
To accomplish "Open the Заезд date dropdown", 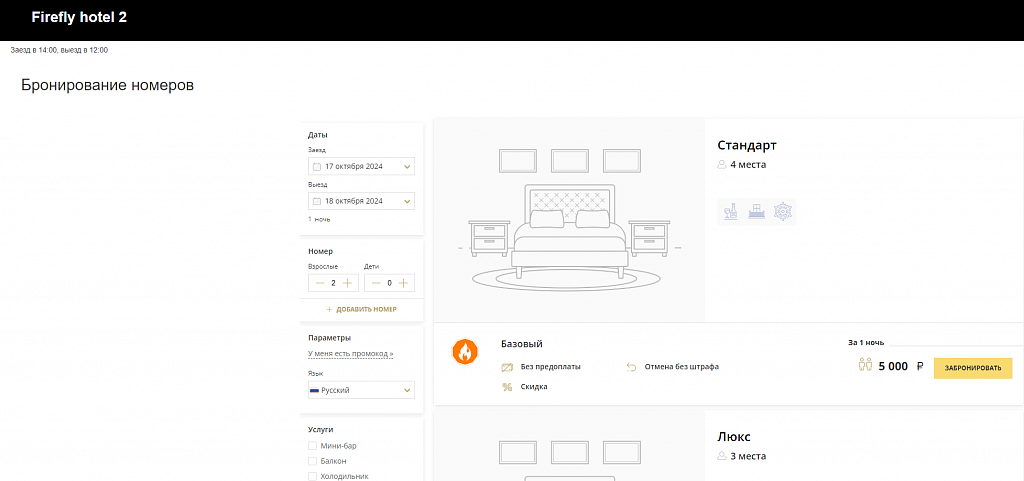I will click(361, 166).
